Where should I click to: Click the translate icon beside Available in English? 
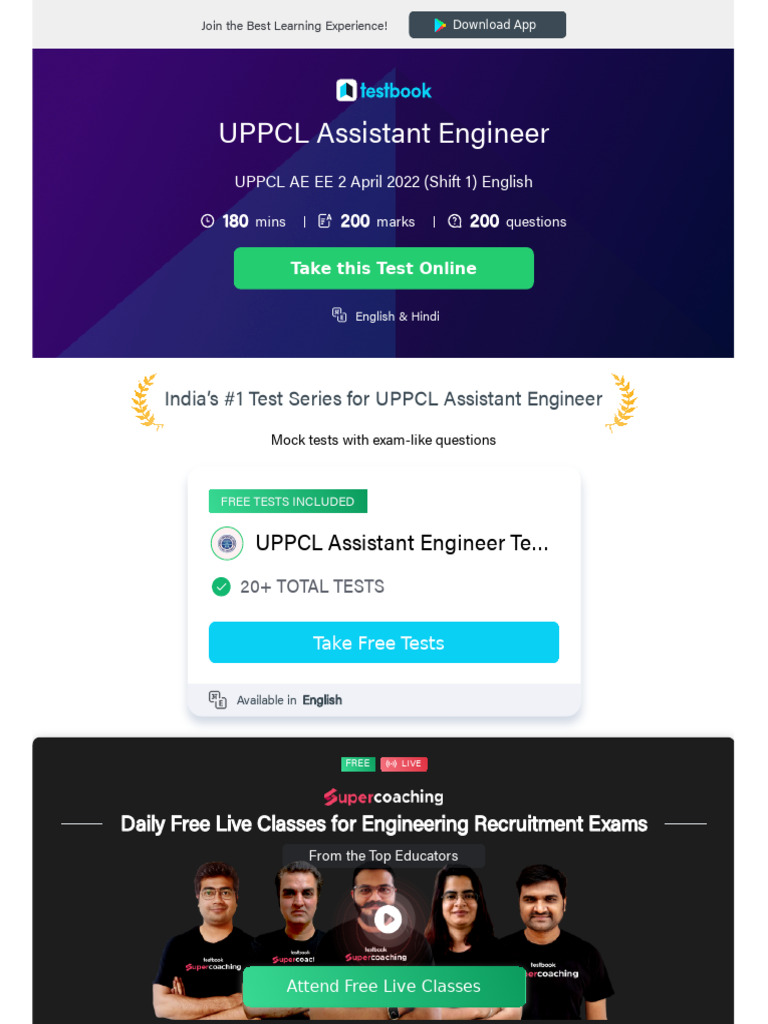click(x=218, y=700)
